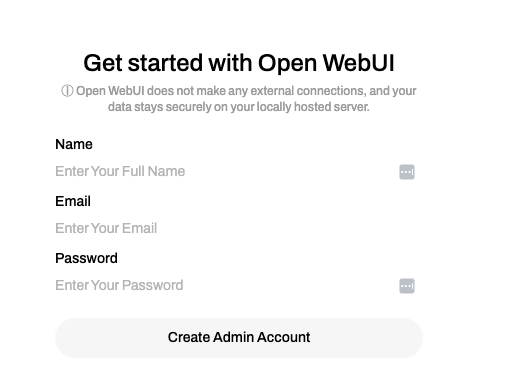
Task: Click the external connections notice text
Action: pyautogui.click(x=239, y=99)
